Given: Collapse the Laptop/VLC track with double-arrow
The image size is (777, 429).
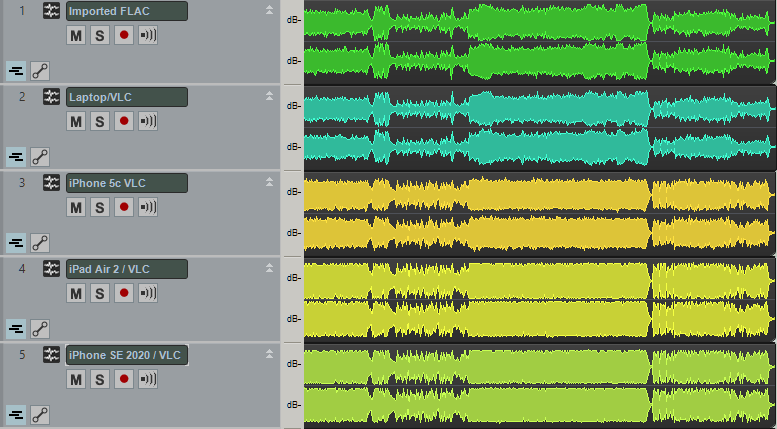Looking at the screenshot, I should [269, 96].
